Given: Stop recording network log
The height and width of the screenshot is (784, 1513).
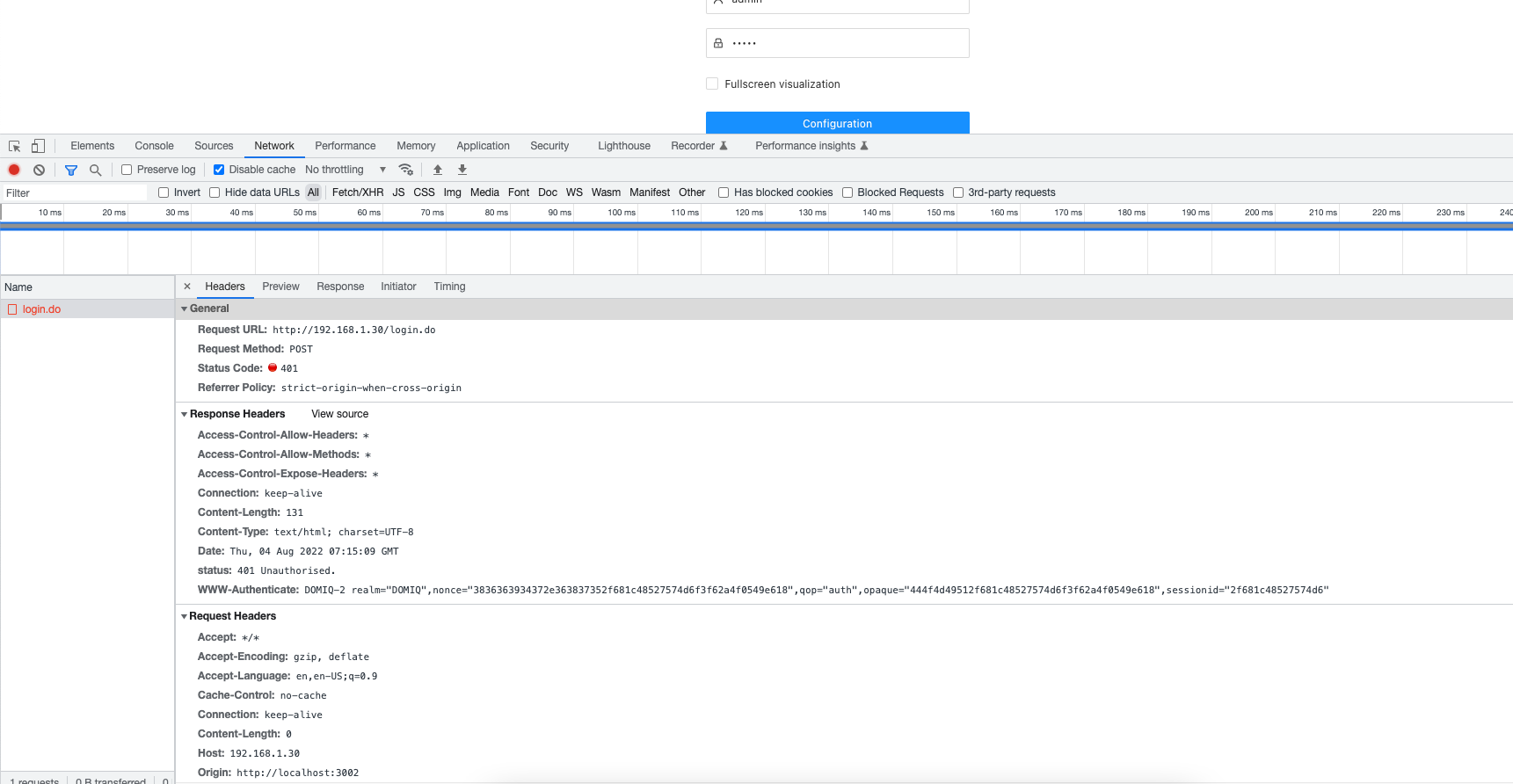Looking at the screenshot, I should tap(14, 170).
